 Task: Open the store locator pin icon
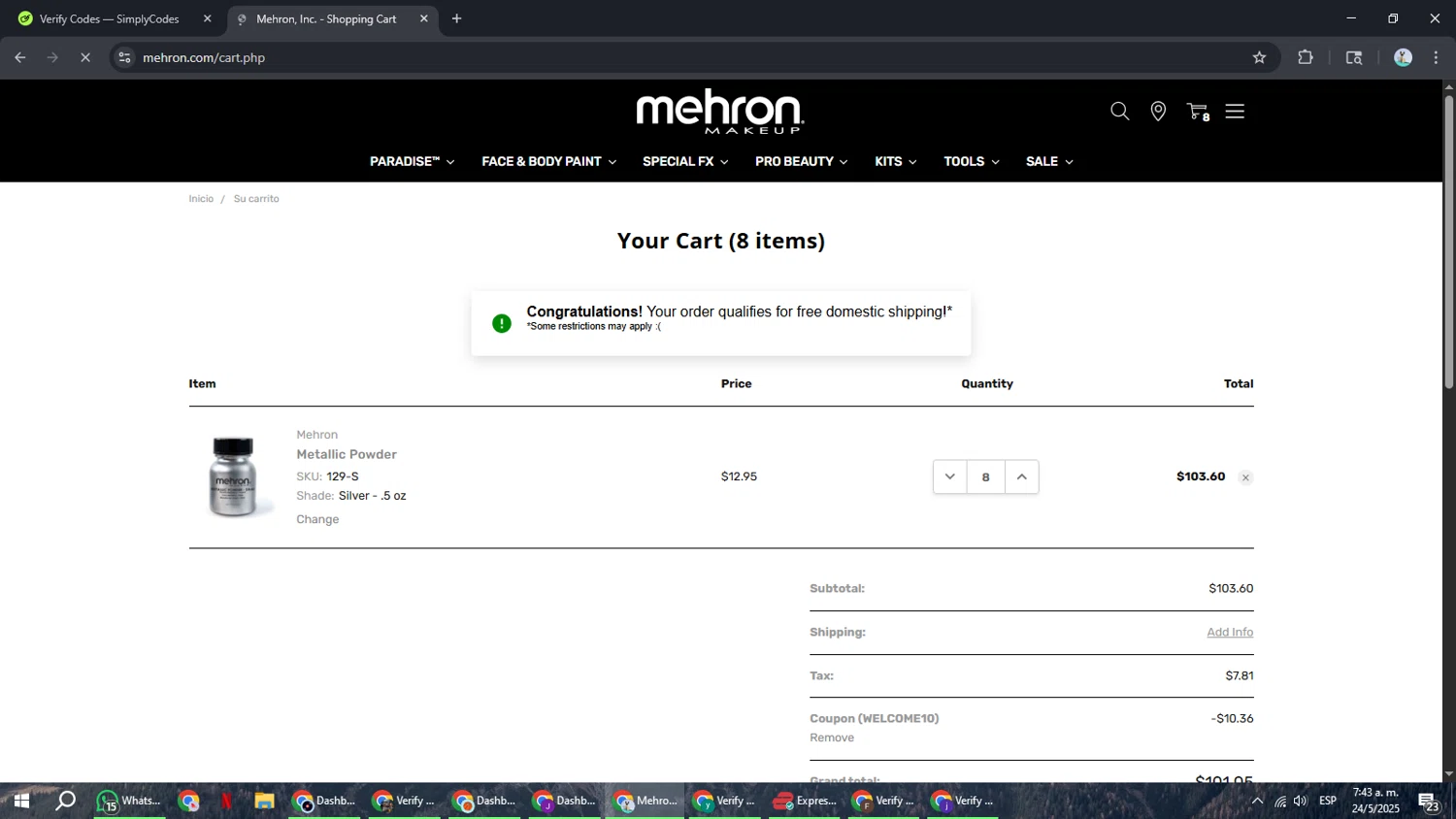pyautogui.click(x=1158, y=112)
